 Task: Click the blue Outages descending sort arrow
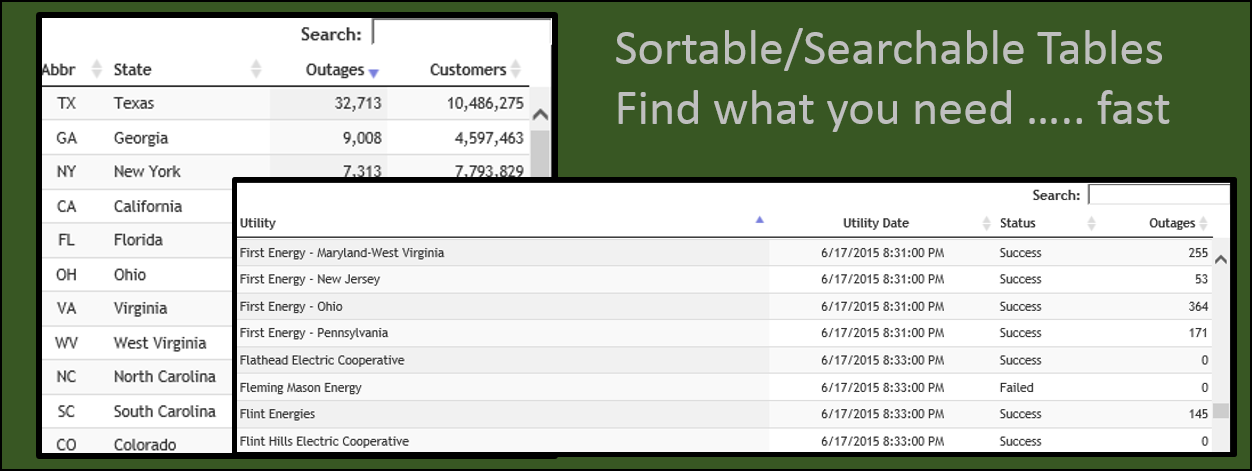pyautogui.click(x=373, y=72)
